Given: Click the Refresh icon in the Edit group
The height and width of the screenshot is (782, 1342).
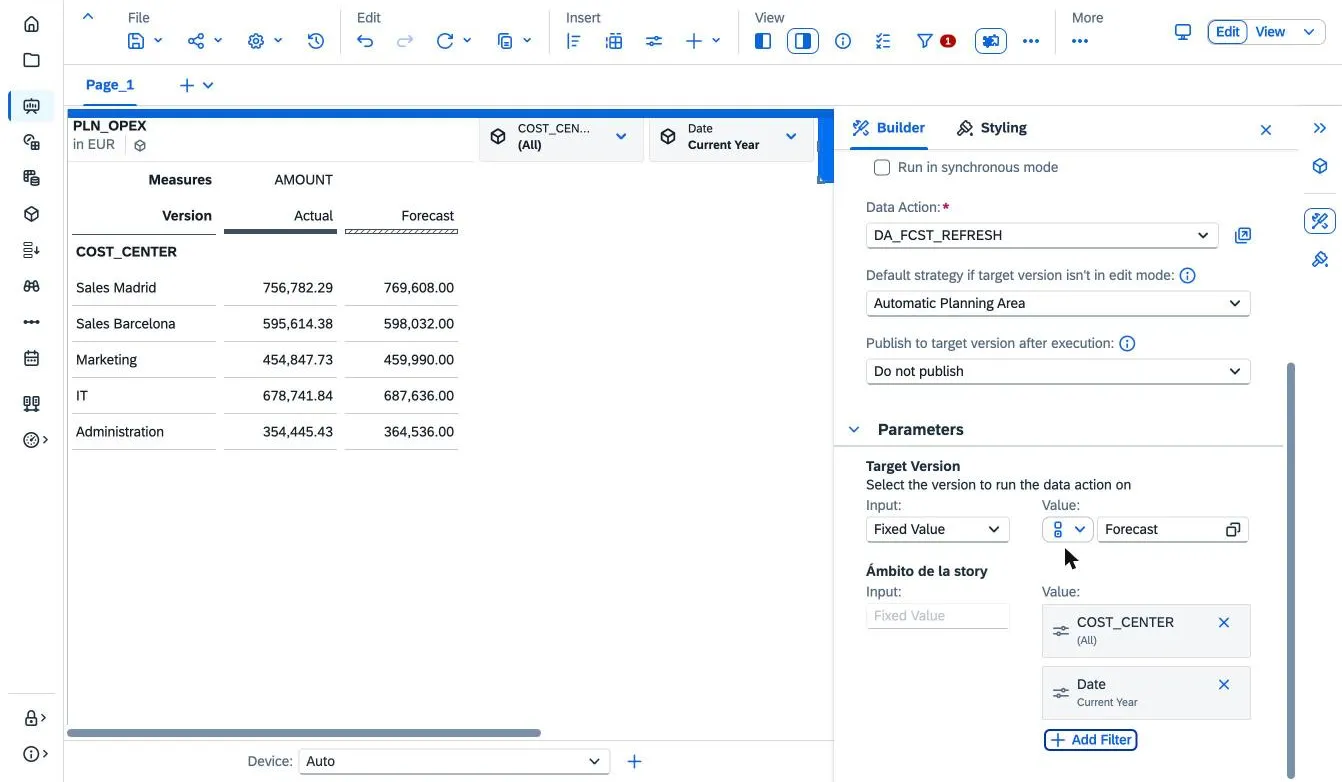Looking at the screenshot, I should (x=445, y=41).
